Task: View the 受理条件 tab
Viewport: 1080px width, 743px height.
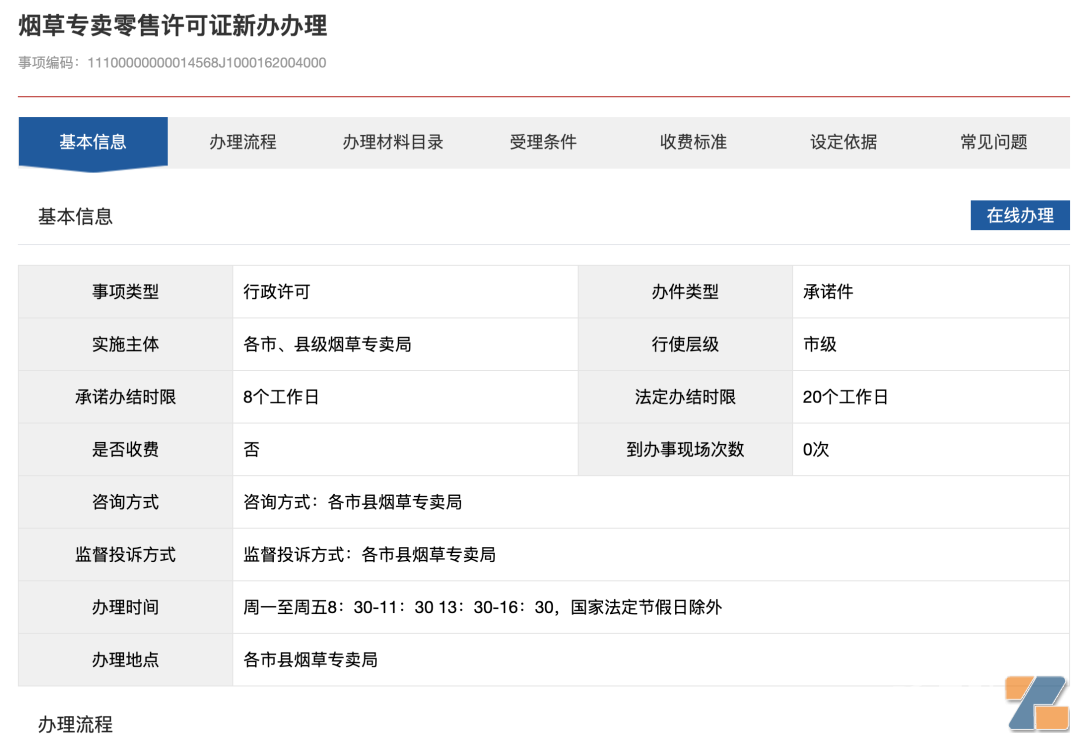Action: pos(543,142)
